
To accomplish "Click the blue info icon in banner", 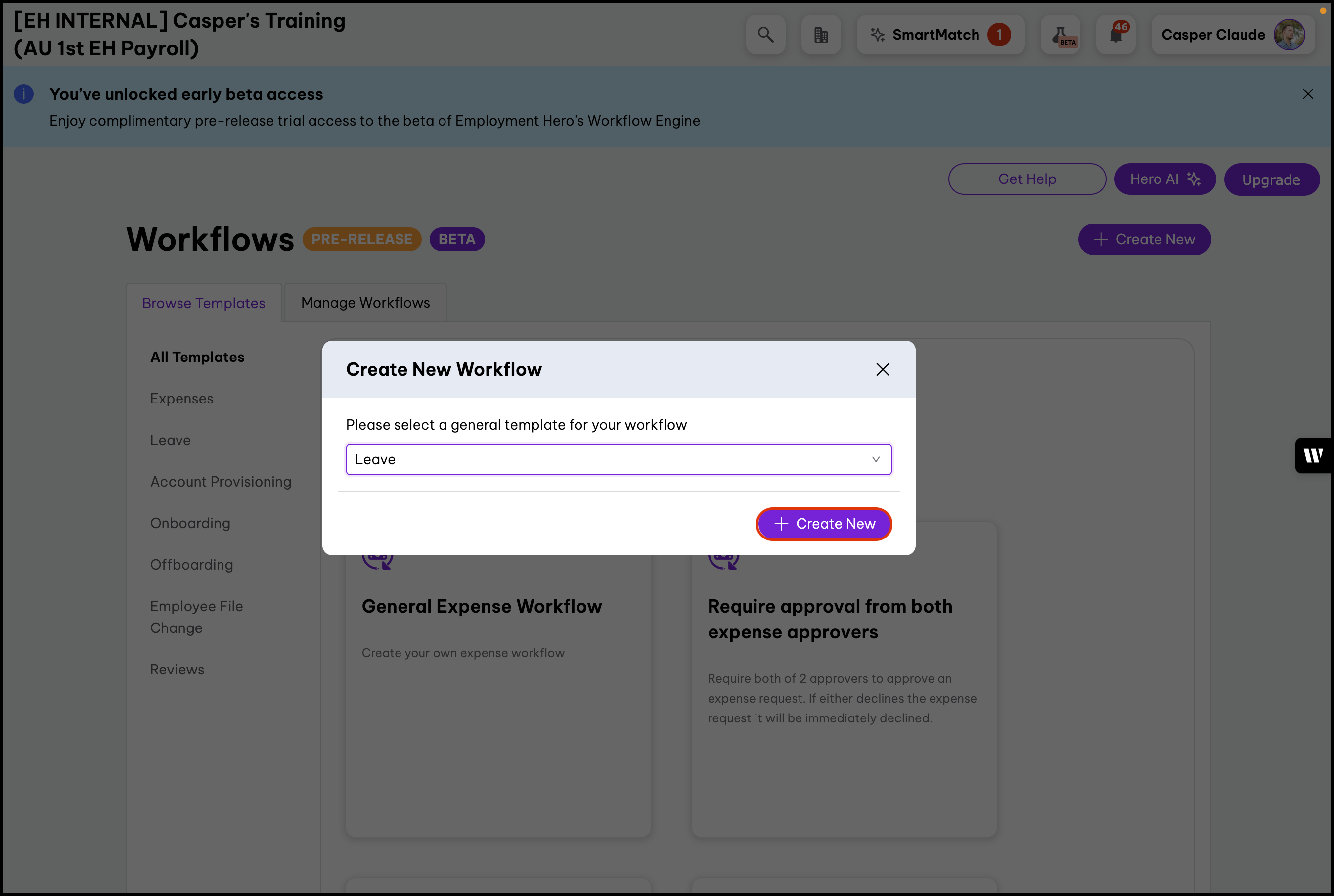I will click(x=24, y=94).
